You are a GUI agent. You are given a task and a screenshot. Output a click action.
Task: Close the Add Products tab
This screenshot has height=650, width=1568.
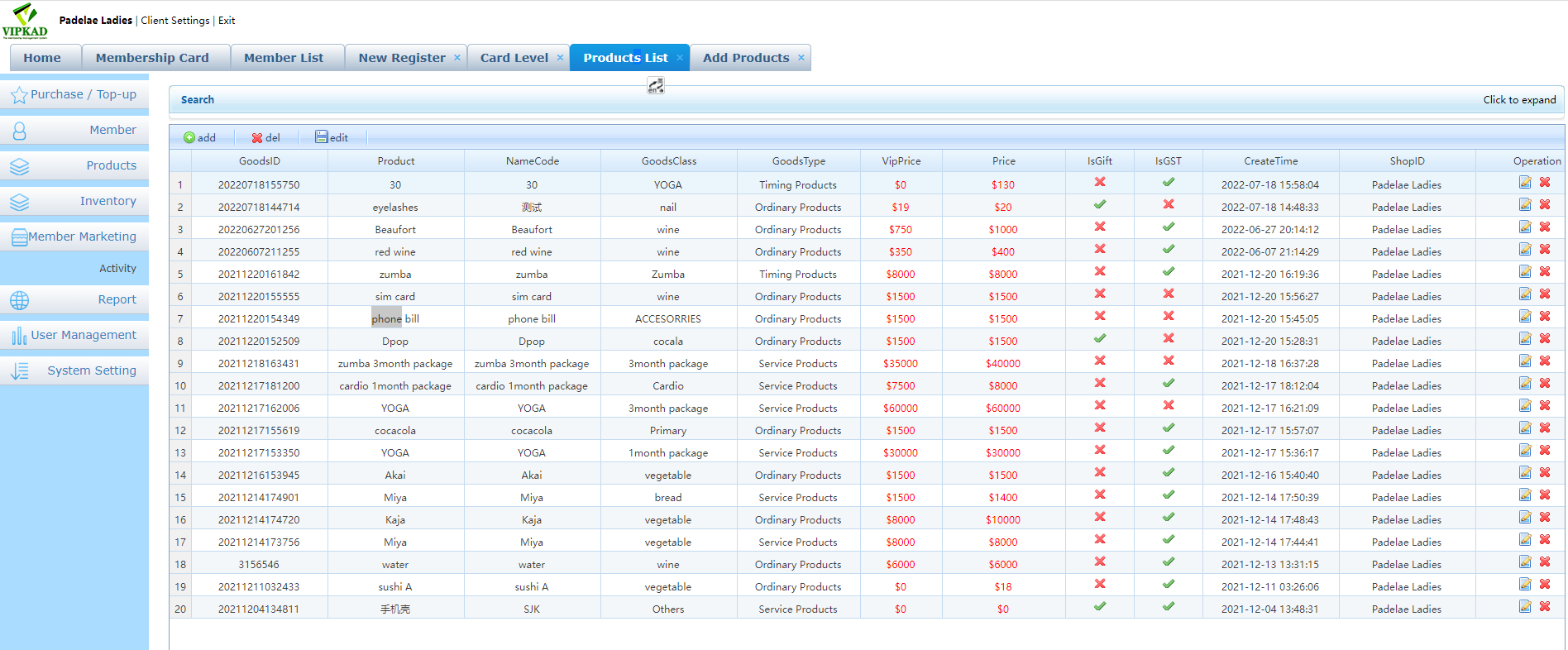tap(801, 58)
